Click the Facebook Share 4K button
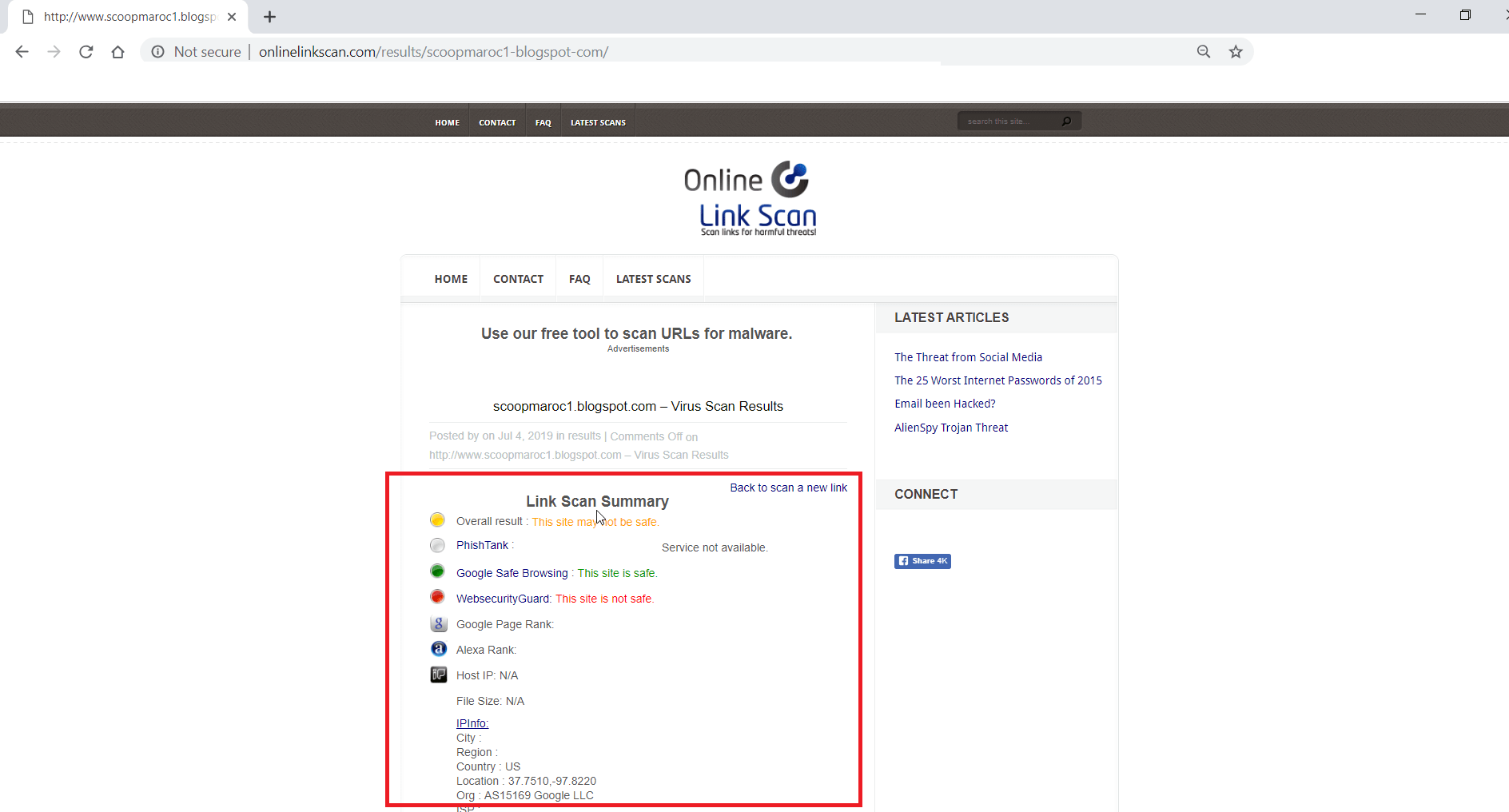The height and width of the screenshot is (812, 1509). click(922, 561)
